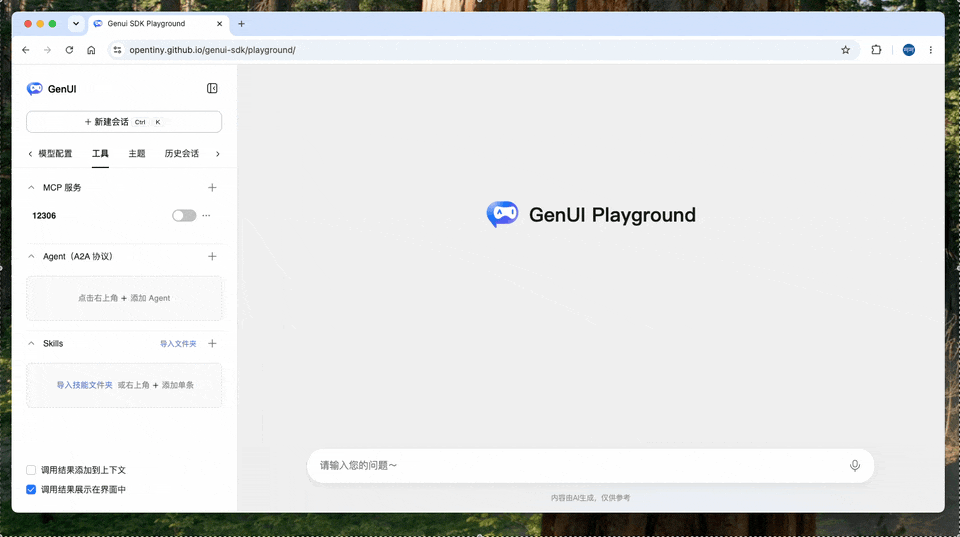960x537 pixels.
Task: Open the Extensions puzzle icon
Action: [x=876, y=50]
